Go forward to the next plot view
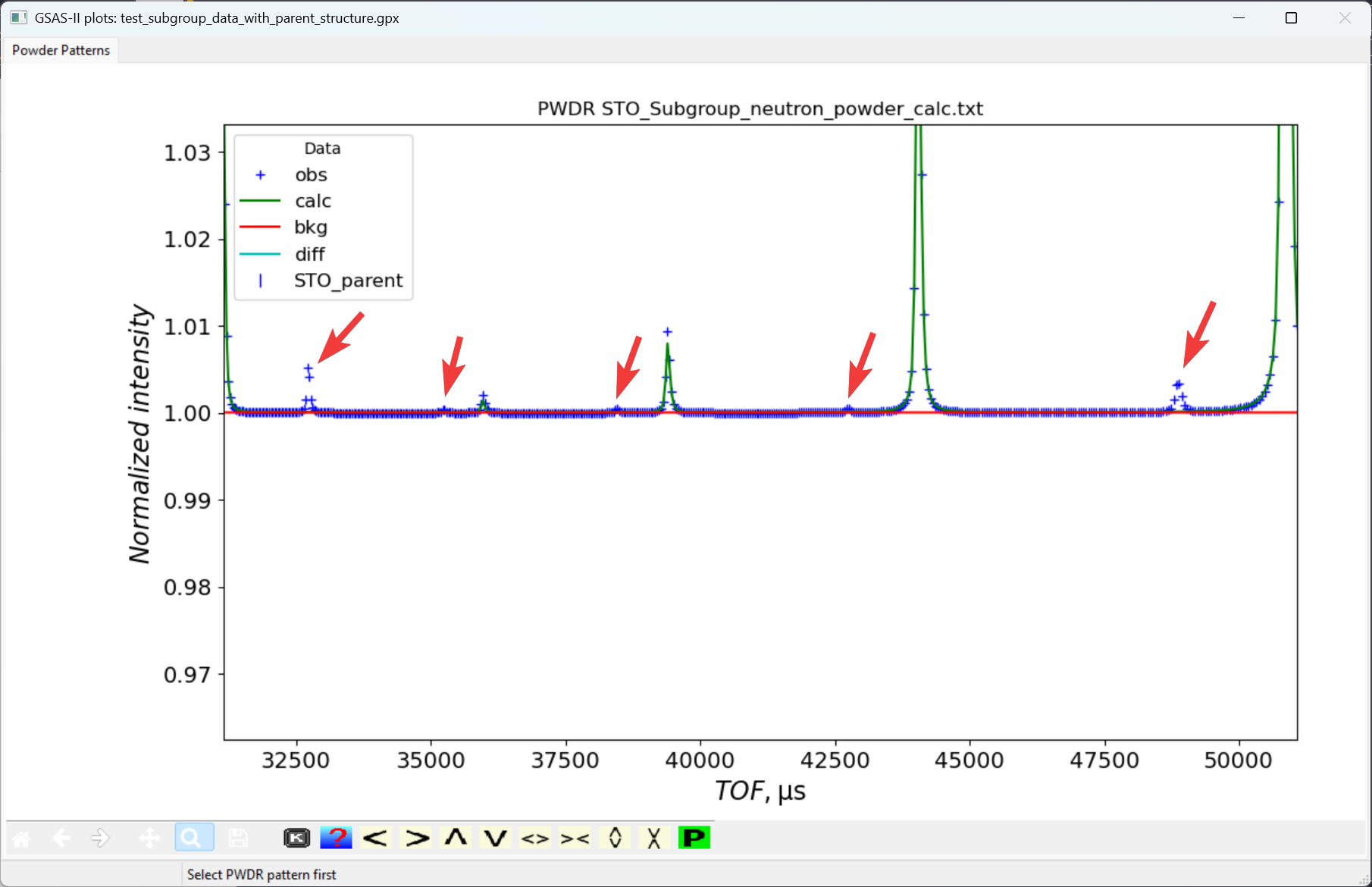The image size is (1372, 887). 99,838
